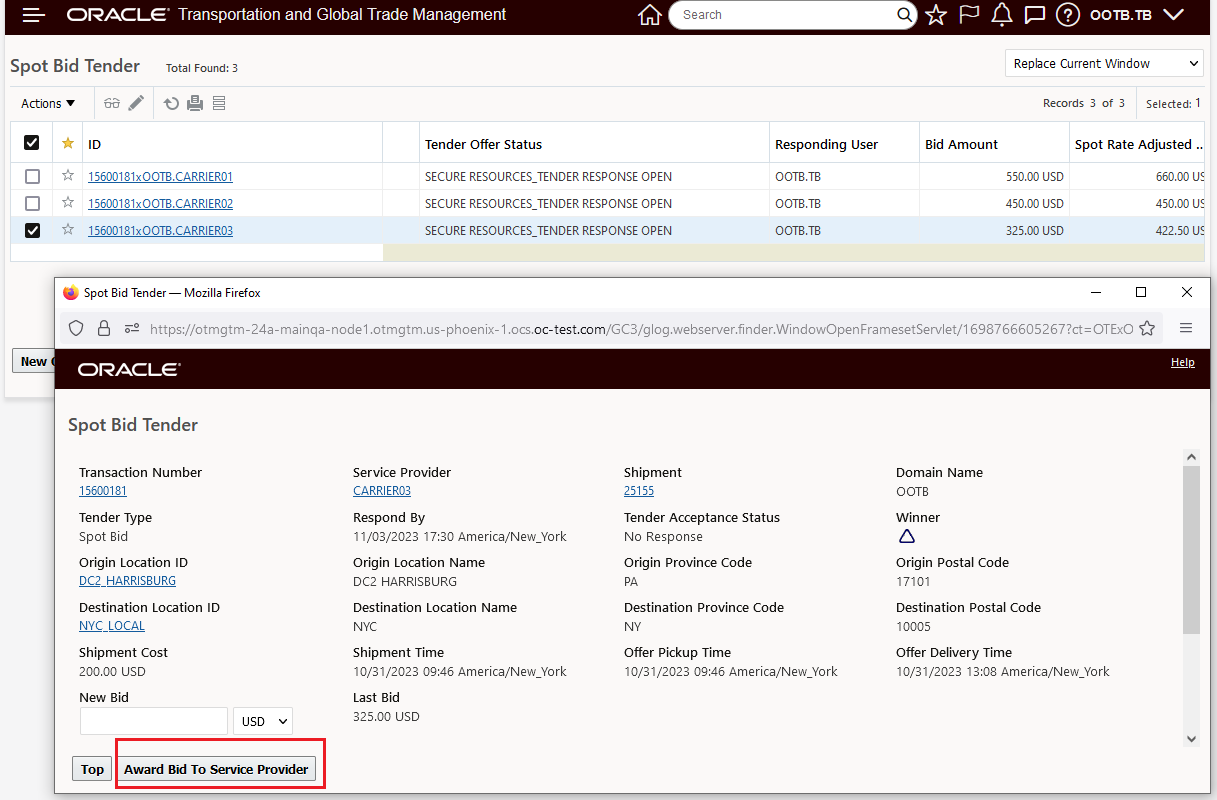
Task: Sort by Spot Rate Adjusted column
Action: coord(1139,144)
